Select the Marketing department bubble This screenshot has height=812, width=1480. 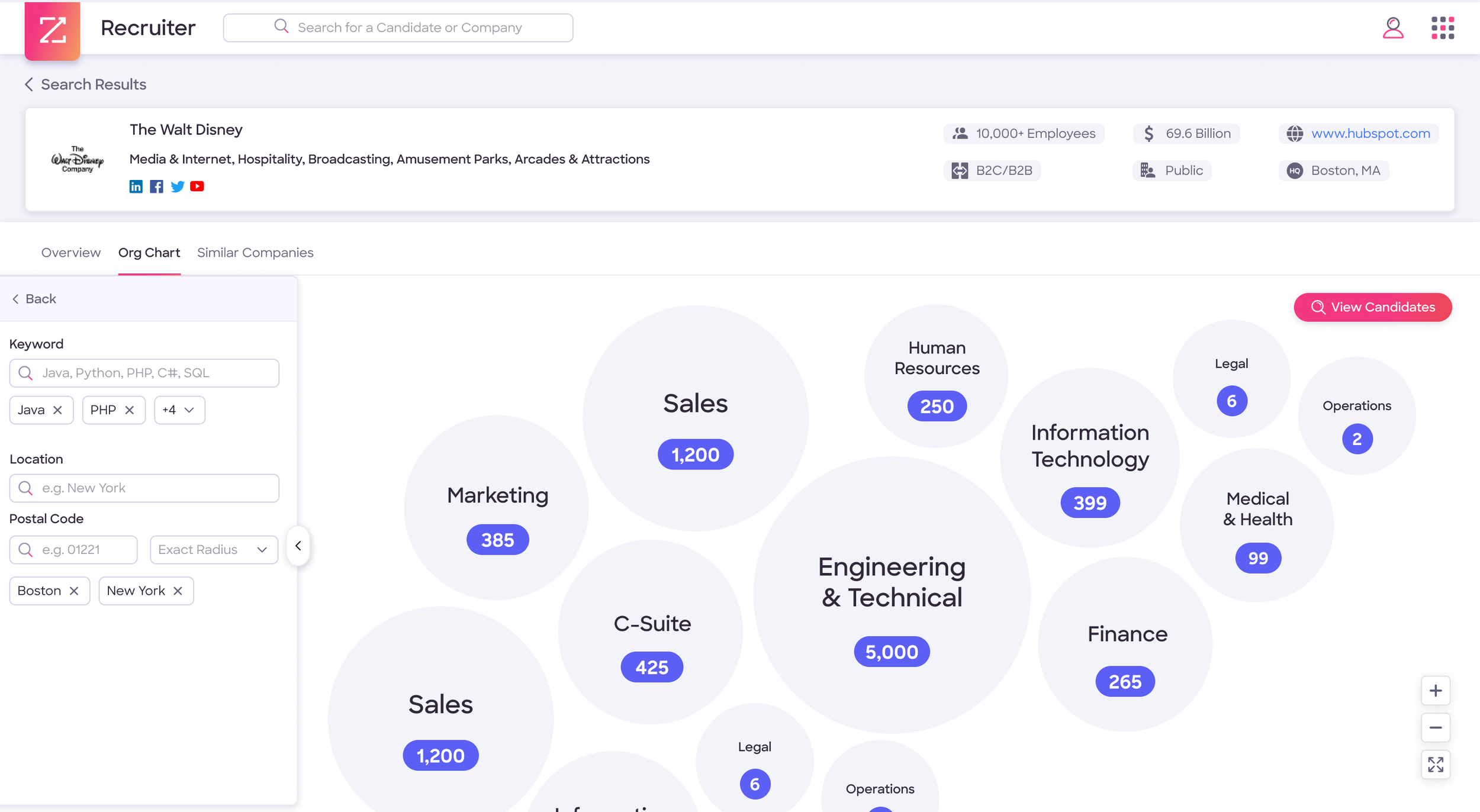pyautogui.click(x=496, y=508)
